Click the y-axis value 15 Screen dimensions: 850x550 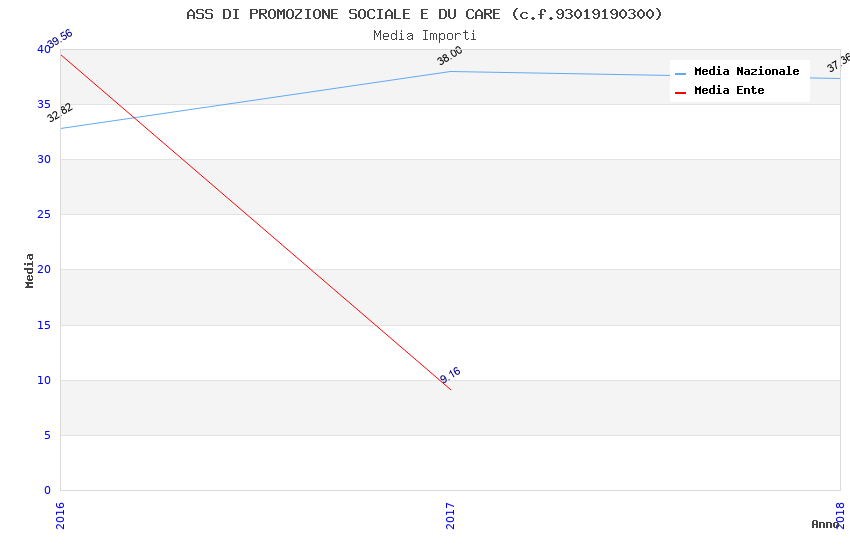click(x=44, y=325)
